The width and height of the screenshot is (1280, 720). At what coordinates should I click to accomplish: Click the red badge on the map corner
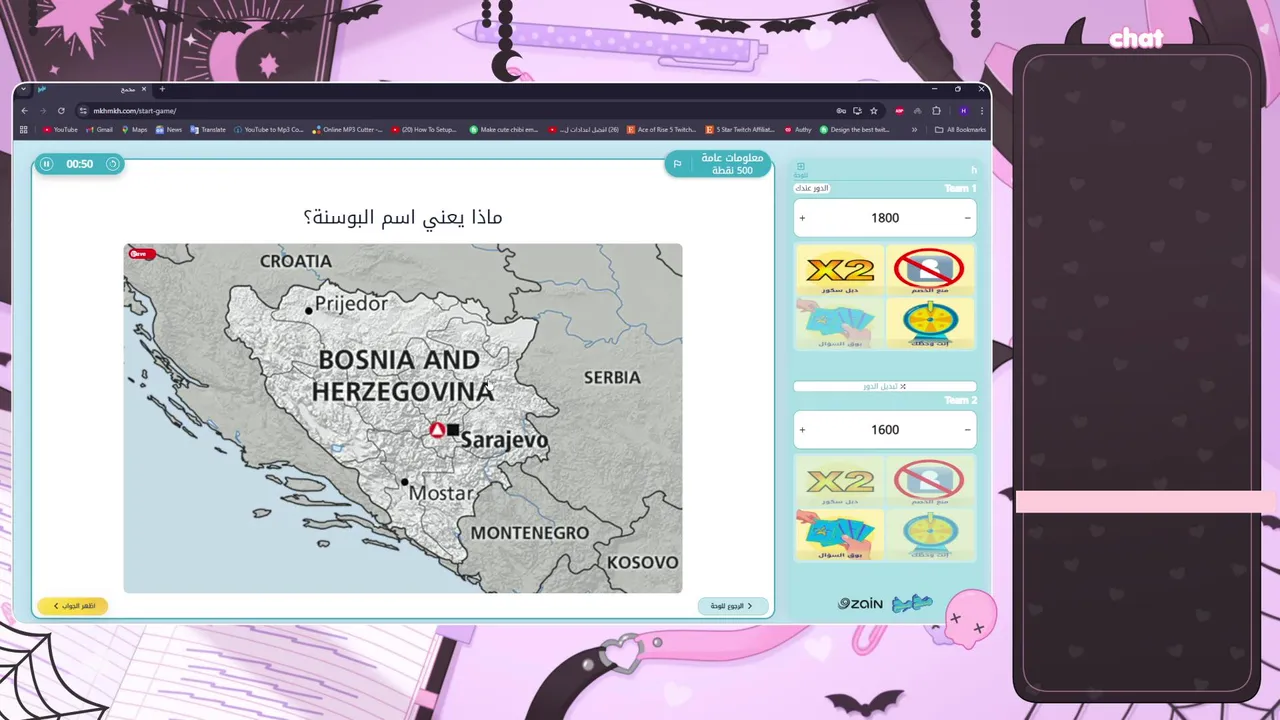(141, 254)
